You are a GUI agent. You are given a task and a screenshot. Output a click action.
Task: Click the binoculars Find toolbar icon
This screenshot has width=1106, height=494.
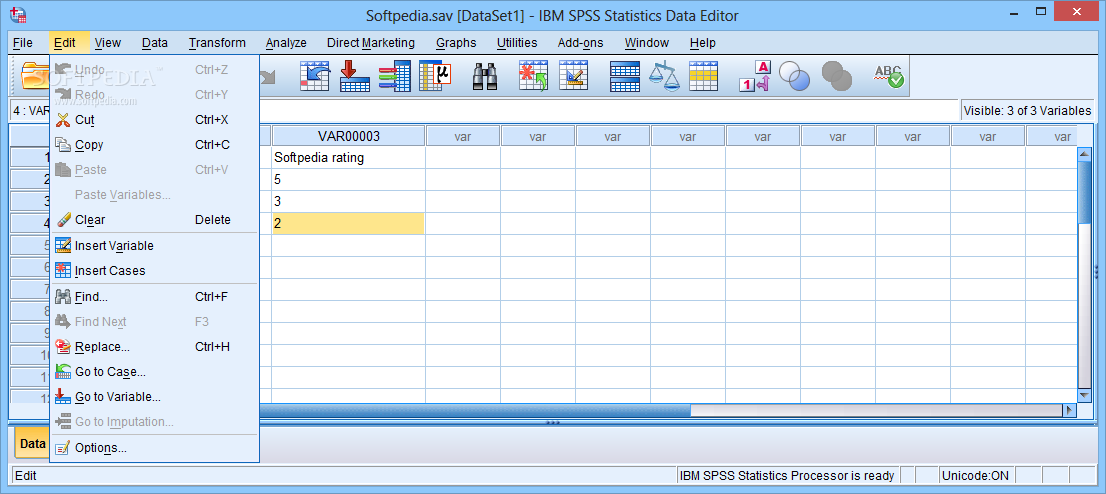pos(485,76)
